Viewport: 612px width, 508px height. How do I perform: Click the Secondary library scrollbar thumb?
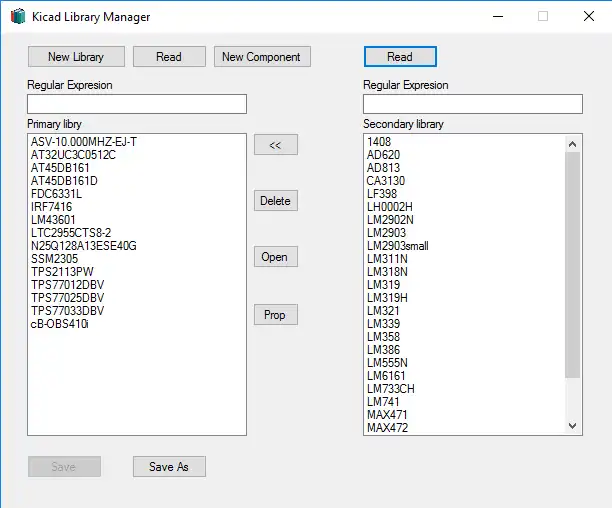(x=573, y=265)
